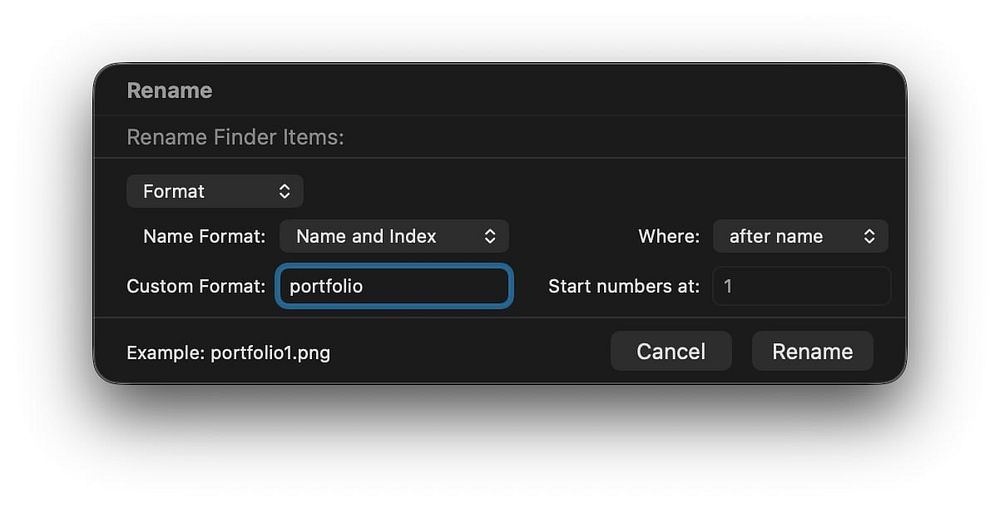Open the 'after name' Where dropdown
This screenshot has width=1000, height=507.
point(800,236)
